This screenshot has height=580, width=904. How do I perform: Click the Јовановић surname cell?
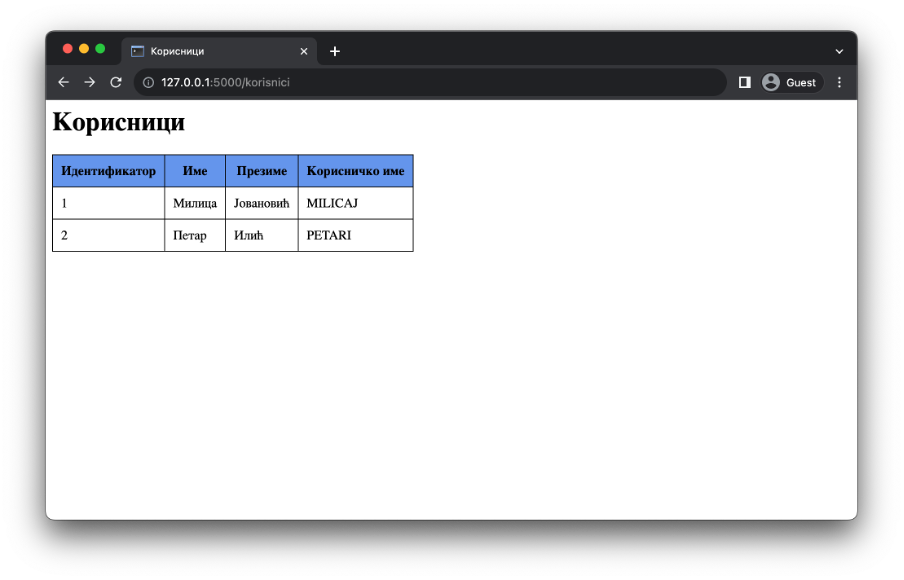[261, 203]
